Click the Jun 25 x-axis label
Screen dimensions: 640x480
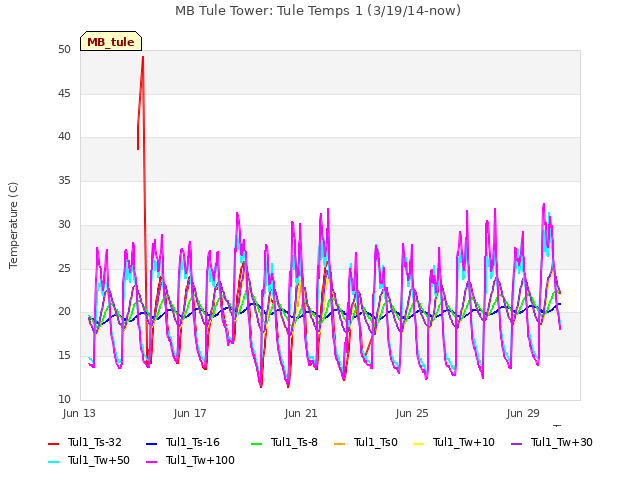tap(412, 413)
